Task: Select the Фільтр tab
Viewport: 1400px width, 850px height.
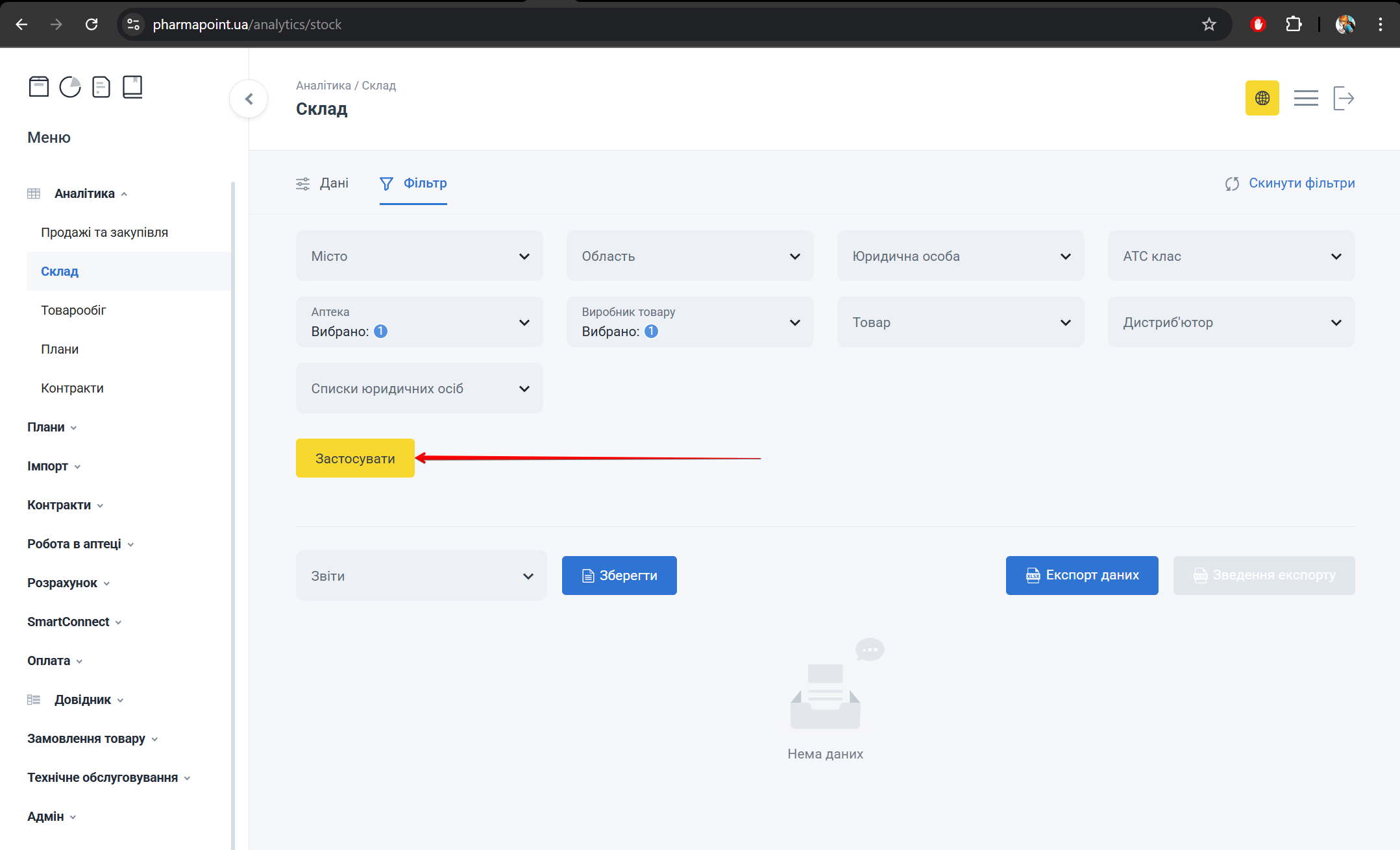Action: 413,184
